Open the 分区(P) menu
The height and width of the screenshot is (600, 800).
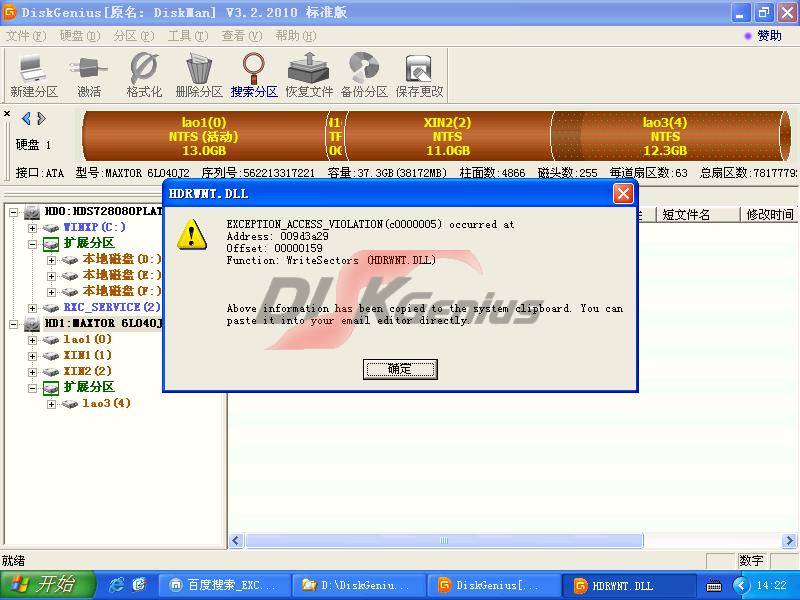point(134,36)
